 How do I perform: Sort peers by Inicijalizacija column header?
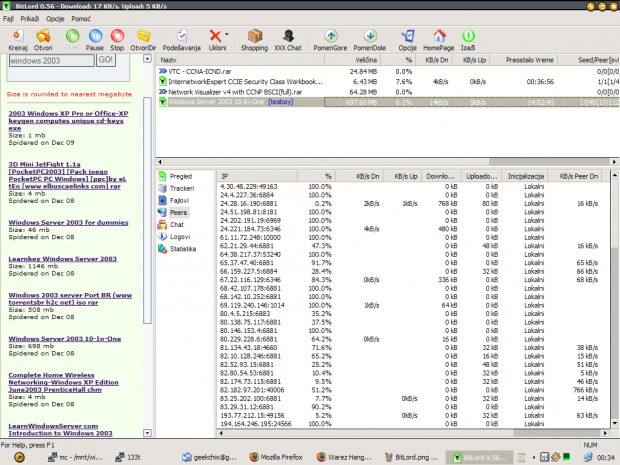pyautogui.click(x=525, y=176)
